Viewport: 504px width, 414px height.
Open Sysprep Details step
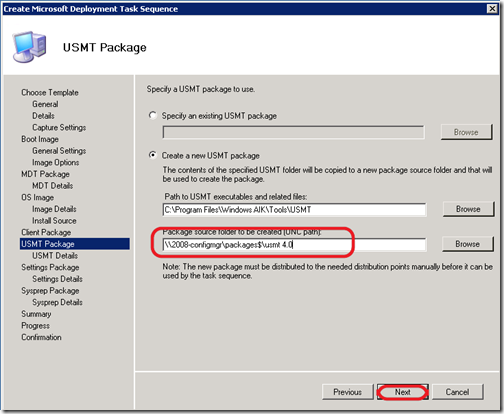(x=57, y=302)
